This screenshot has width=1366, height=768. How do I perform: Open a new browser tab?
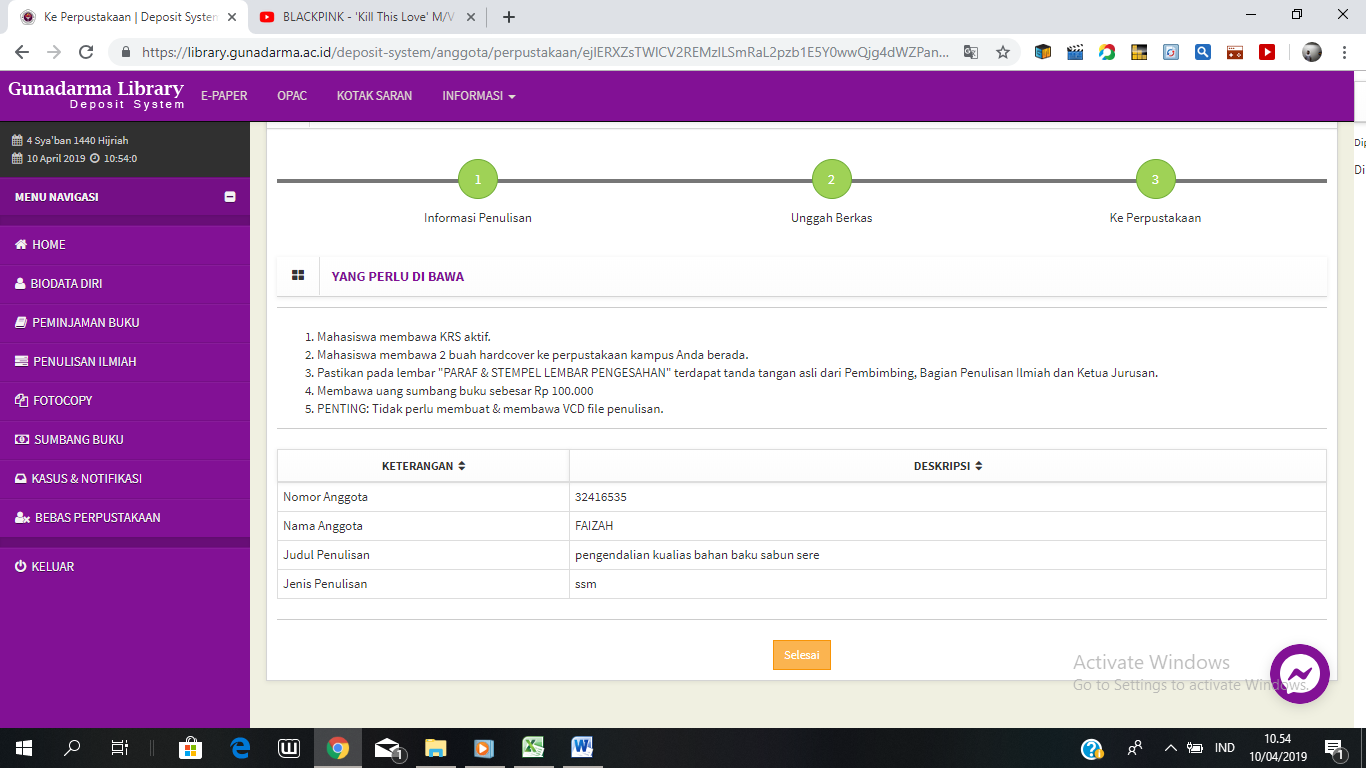tap(508, 17)
